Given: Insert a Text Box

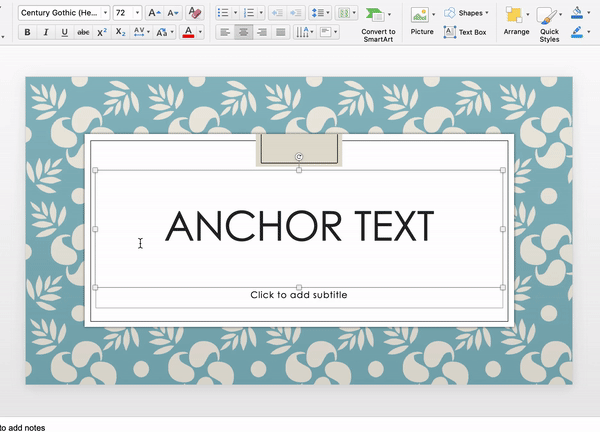Looking at the screenshot, I should pos(464,32).
